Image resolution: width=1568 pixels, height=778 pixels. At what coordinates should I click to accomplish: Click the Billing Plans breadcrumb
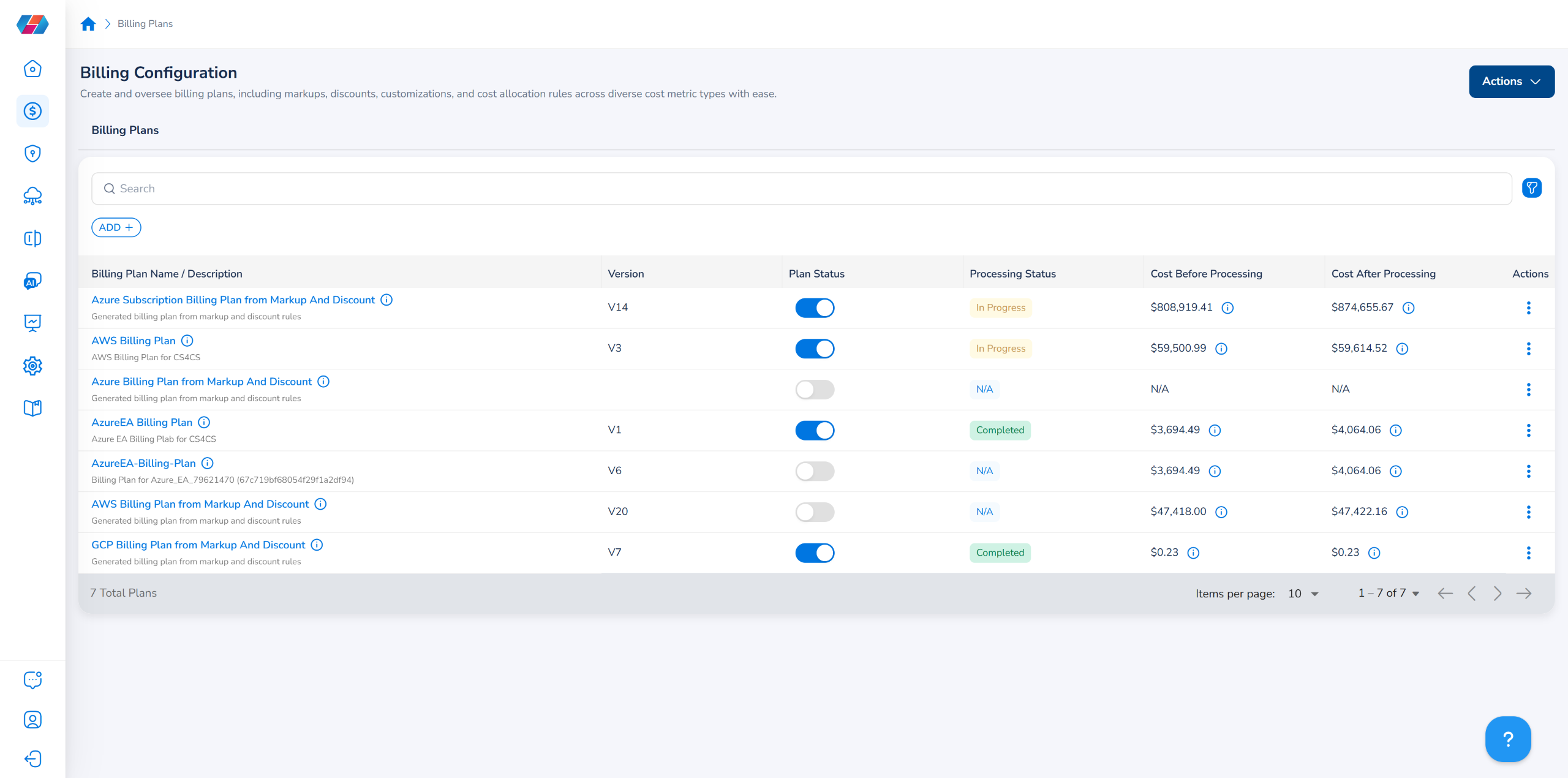tap(145, 24)
